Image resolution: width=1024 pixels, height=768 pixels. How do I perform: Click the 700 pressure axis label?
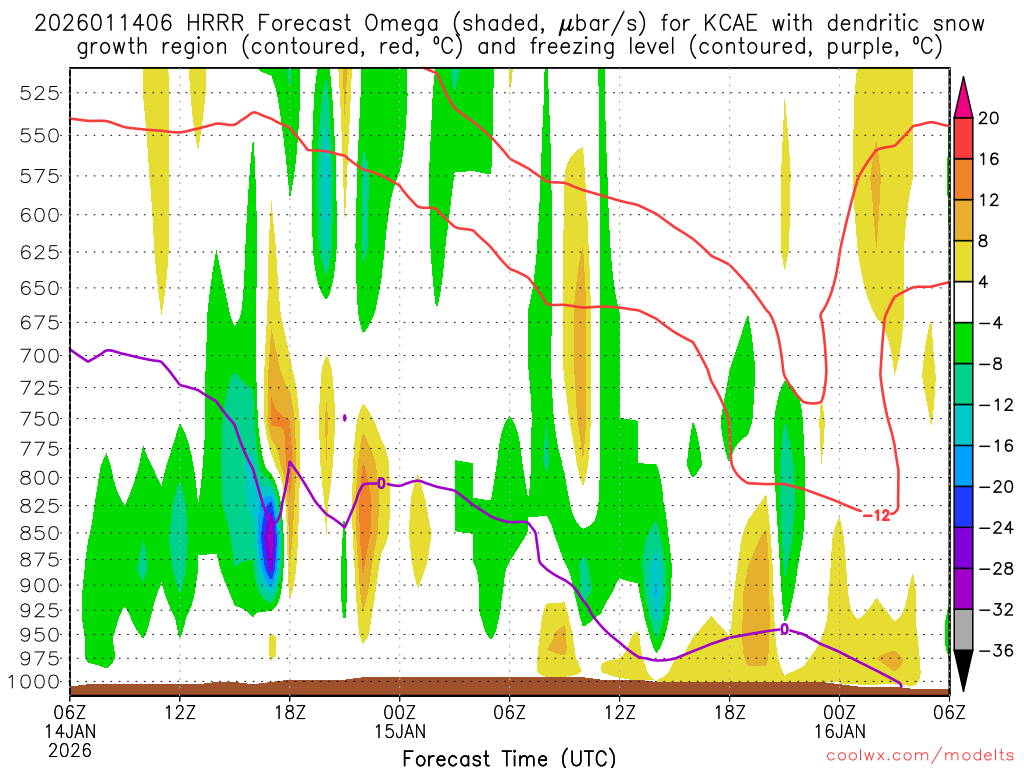39,356
